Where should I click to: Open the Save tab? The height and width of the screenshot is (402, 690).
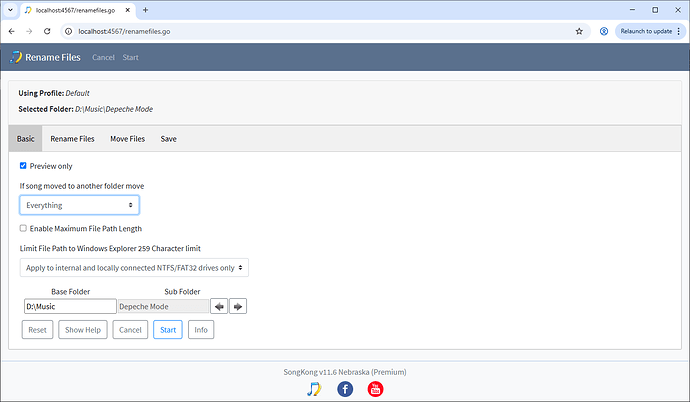click(x=168, y=139)
